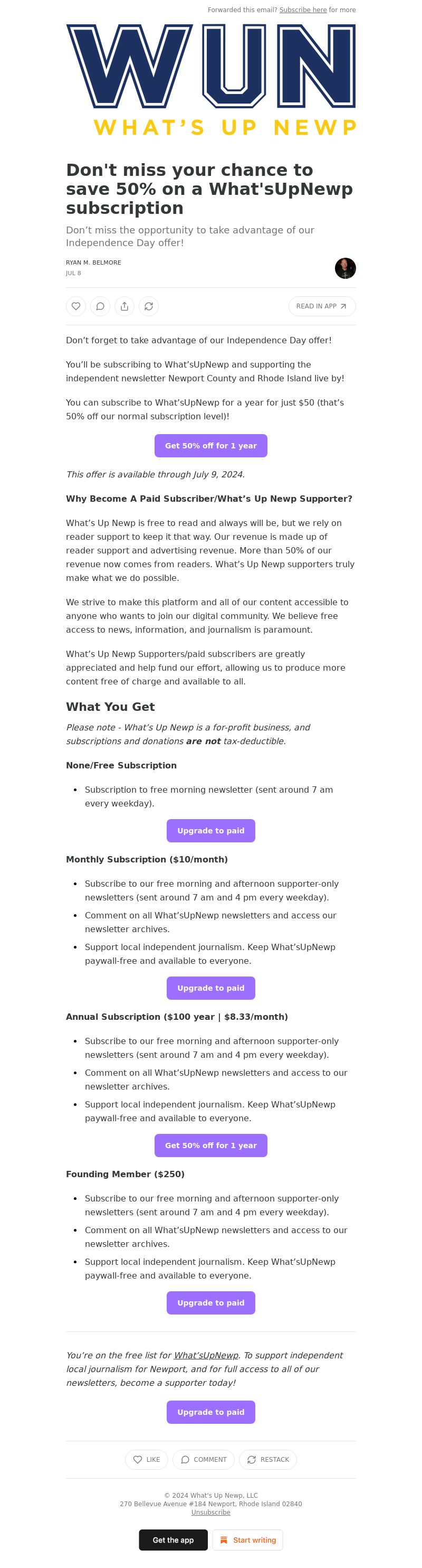Click 'Get 50% off' under Annual Subscription
The image size is (422, 1568).
[x=211, y=1145]
